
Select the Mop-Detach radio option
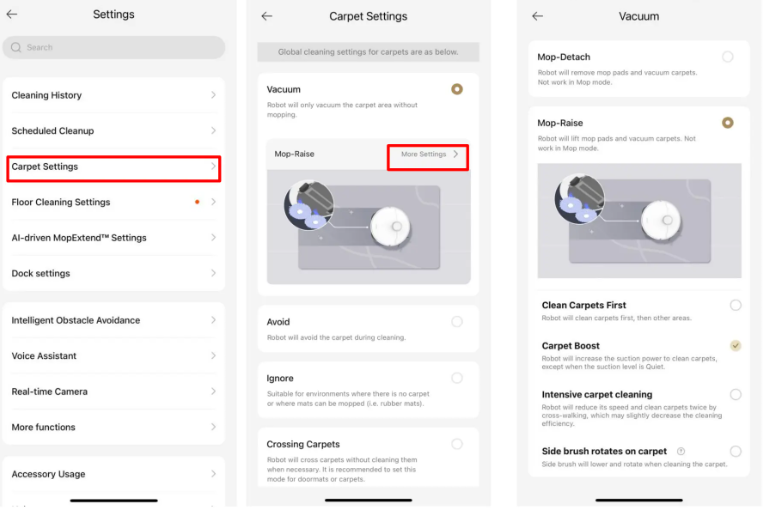[x=728, y=57]
